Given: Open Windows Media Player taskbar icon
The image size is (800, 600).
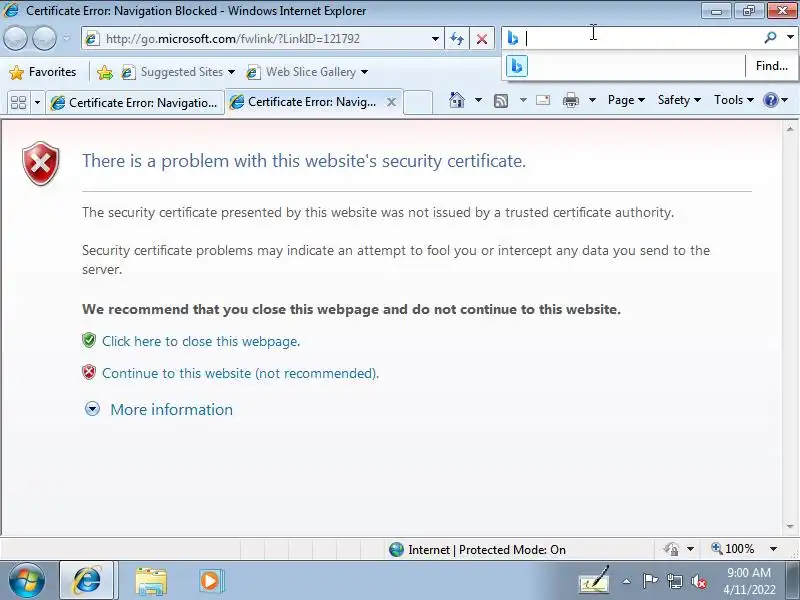Looking at the screenshot, I should tap(210, 581).
